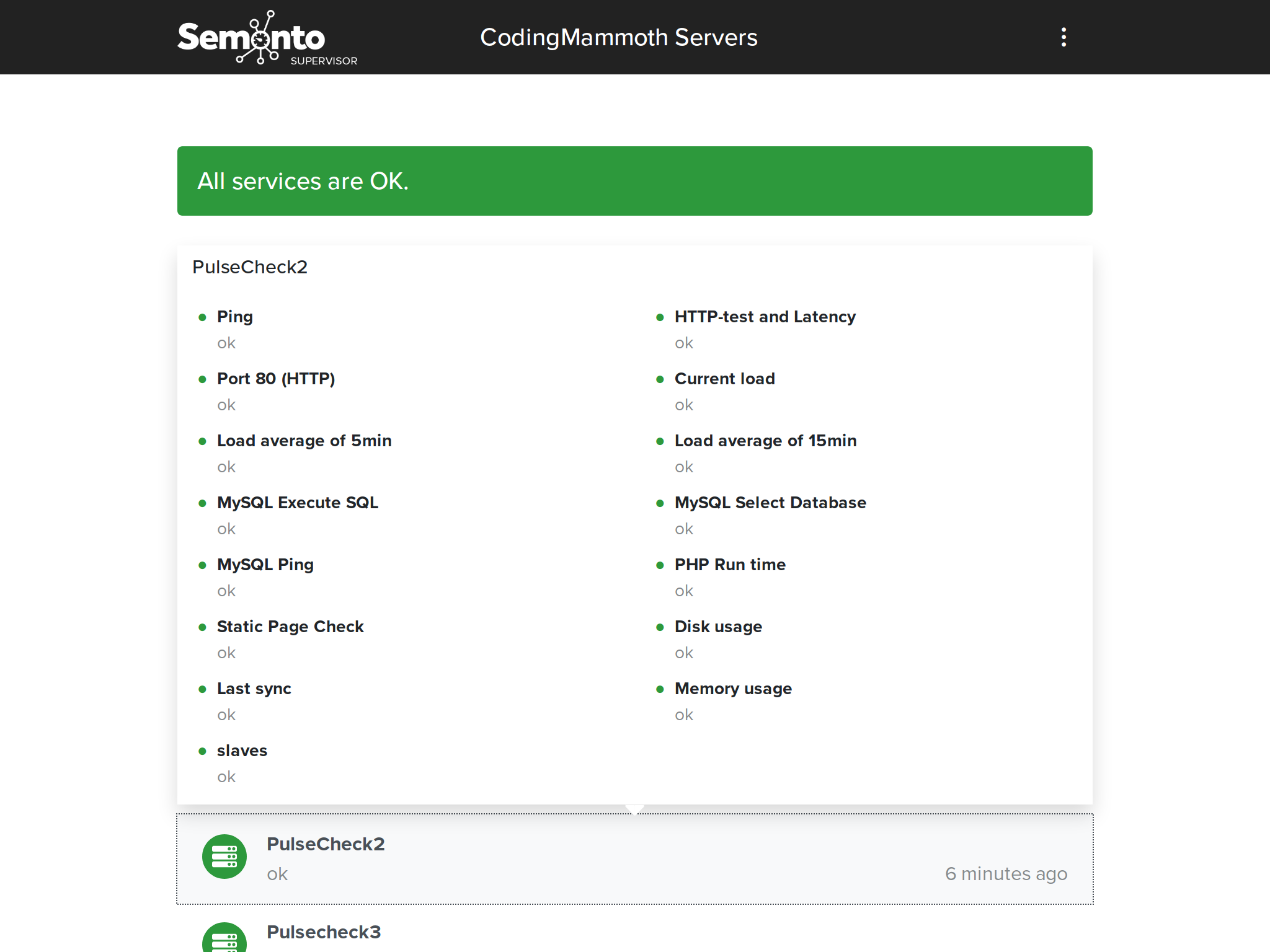1270x952 pixels.
Task: Click the '6 minutes ago' timestamp
Action: coord(1006,873)
